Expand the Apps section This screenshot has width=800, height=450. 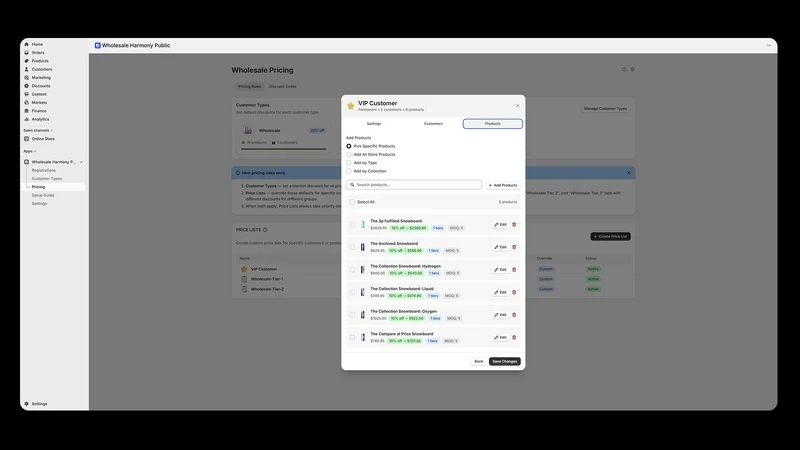[30, 152]
